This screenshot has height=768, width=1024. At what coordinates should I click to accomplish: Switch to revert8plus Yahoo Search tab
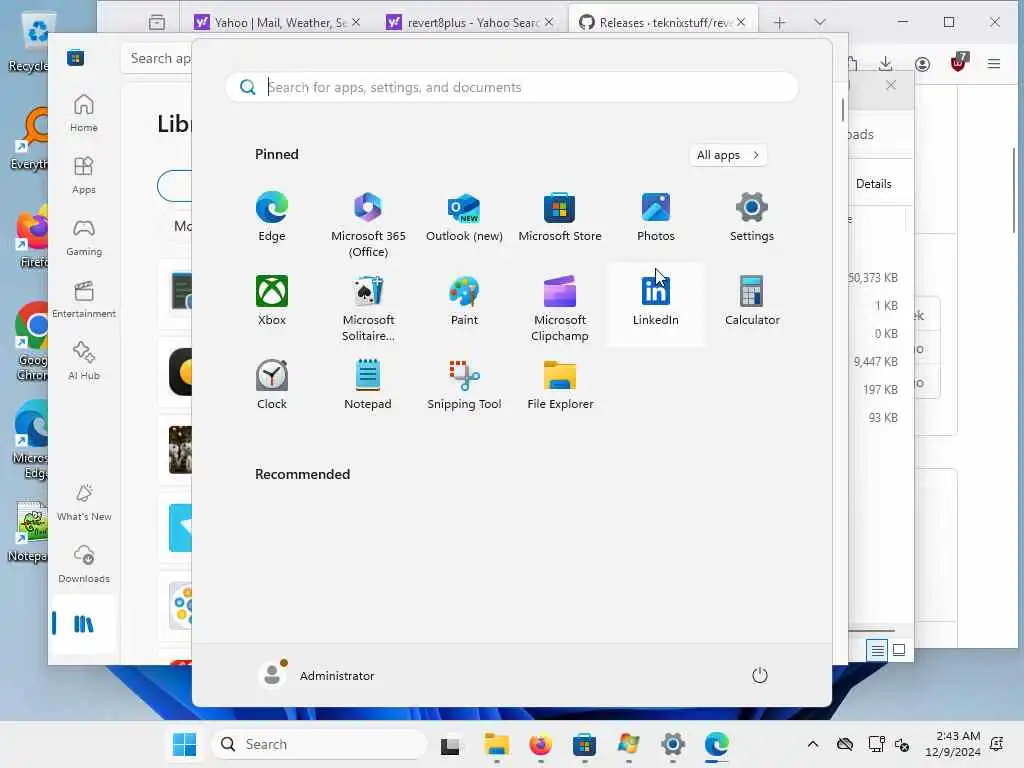[x=470, y=22]
